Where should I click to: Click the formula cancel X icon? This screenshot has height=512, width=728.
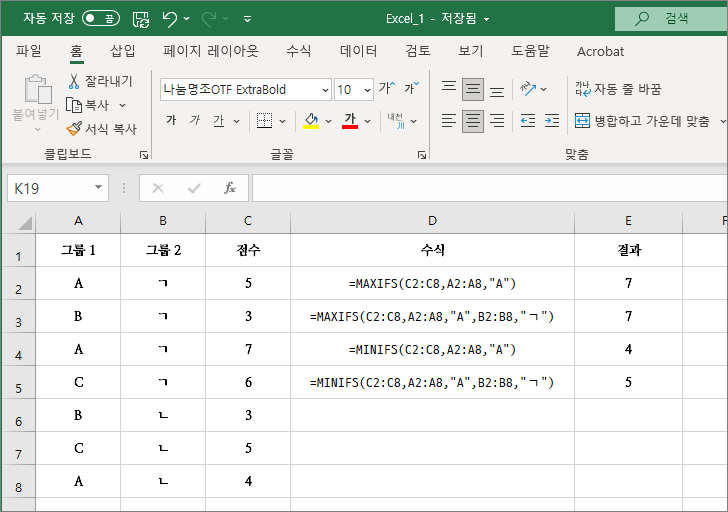point(158,188)
